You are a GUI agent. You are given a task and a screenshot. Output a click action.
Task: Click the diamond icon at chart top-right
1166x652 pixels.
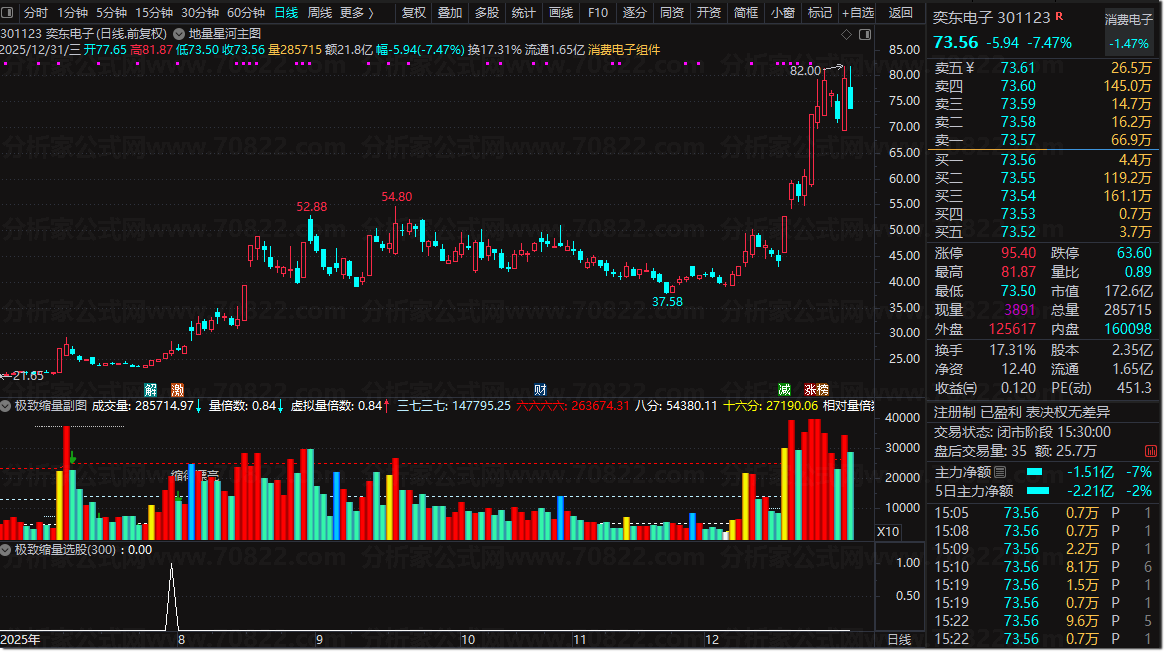tap(847, 34)
